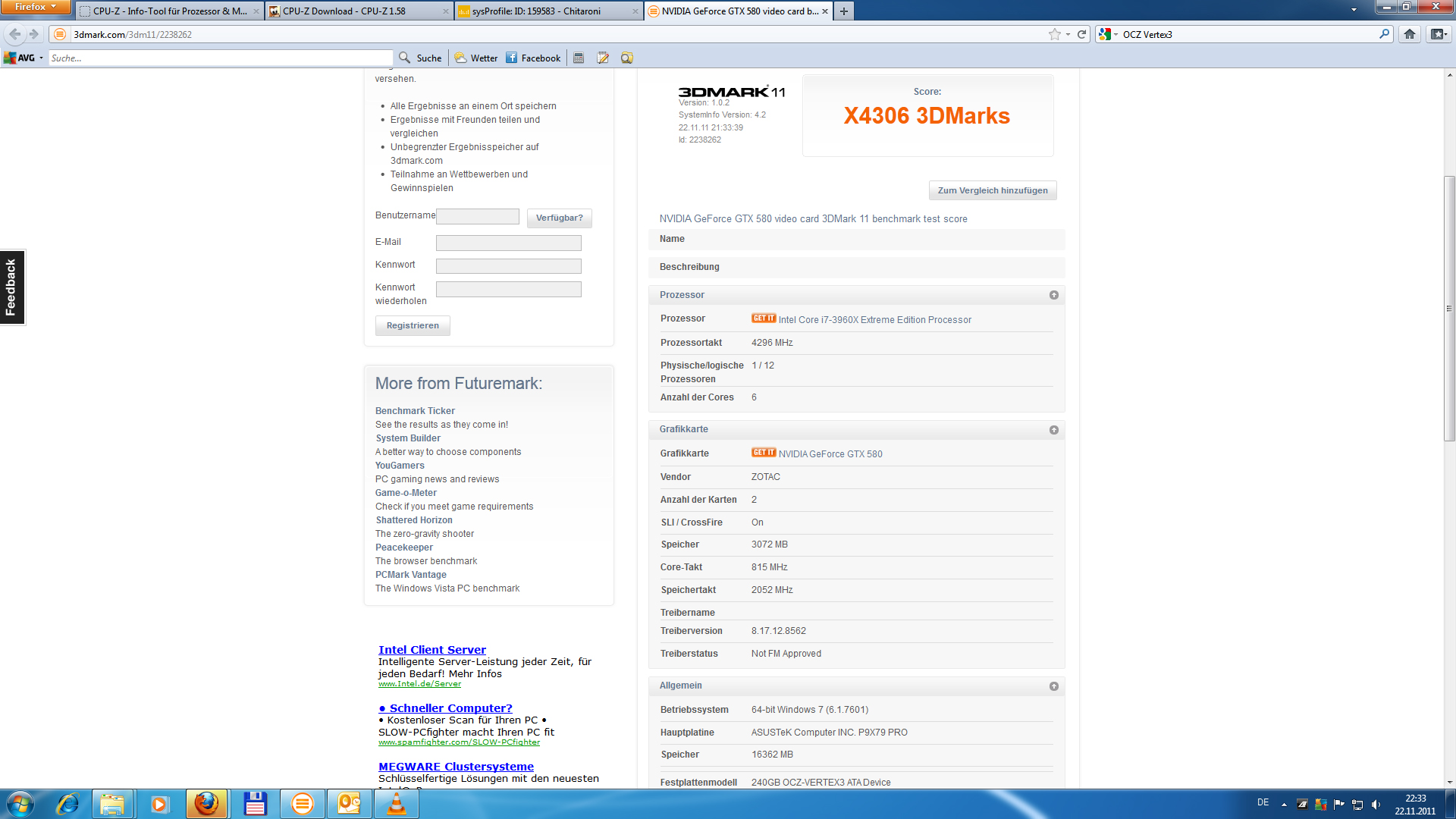Show hidden system tray icons
This screenshot has height=819, width=1456.
click(1284, 805)
